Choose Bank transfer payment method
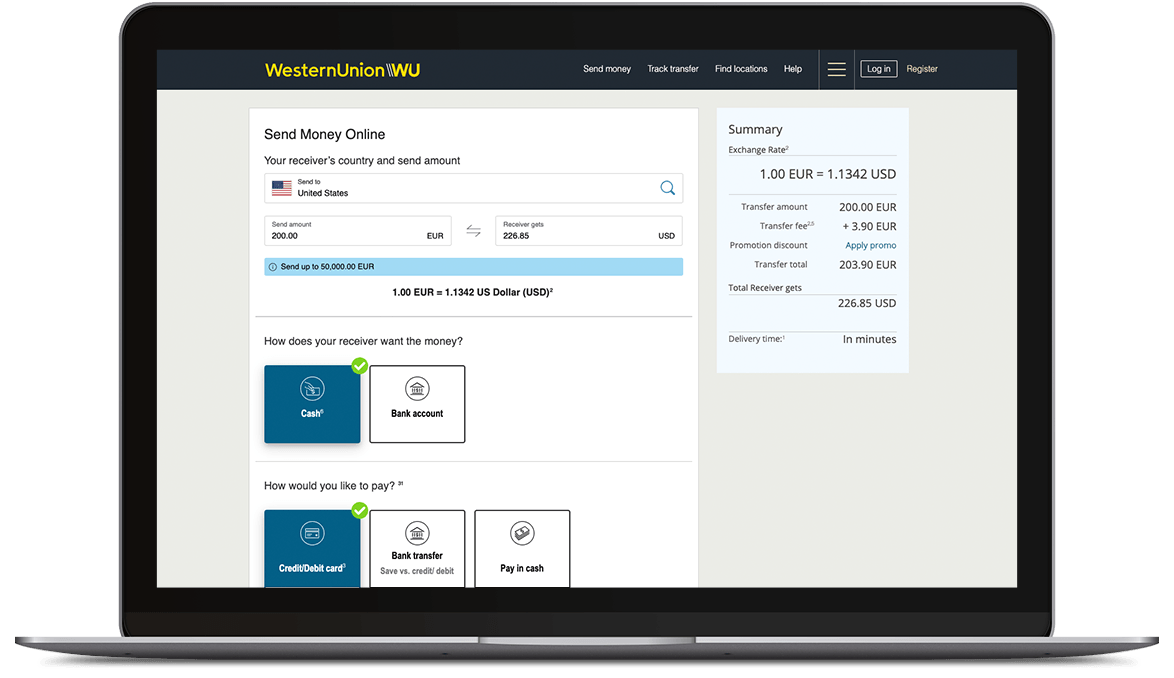The height and width of the screenshot is (678, 1174). [417, 549]
